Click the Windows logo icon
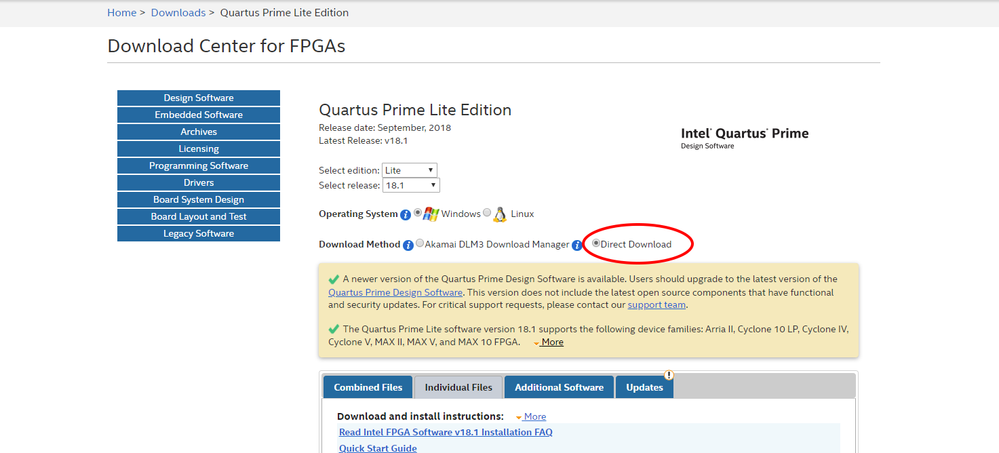Image resolution: width=999 pixels, height=453 pixels. click(431, 214)
